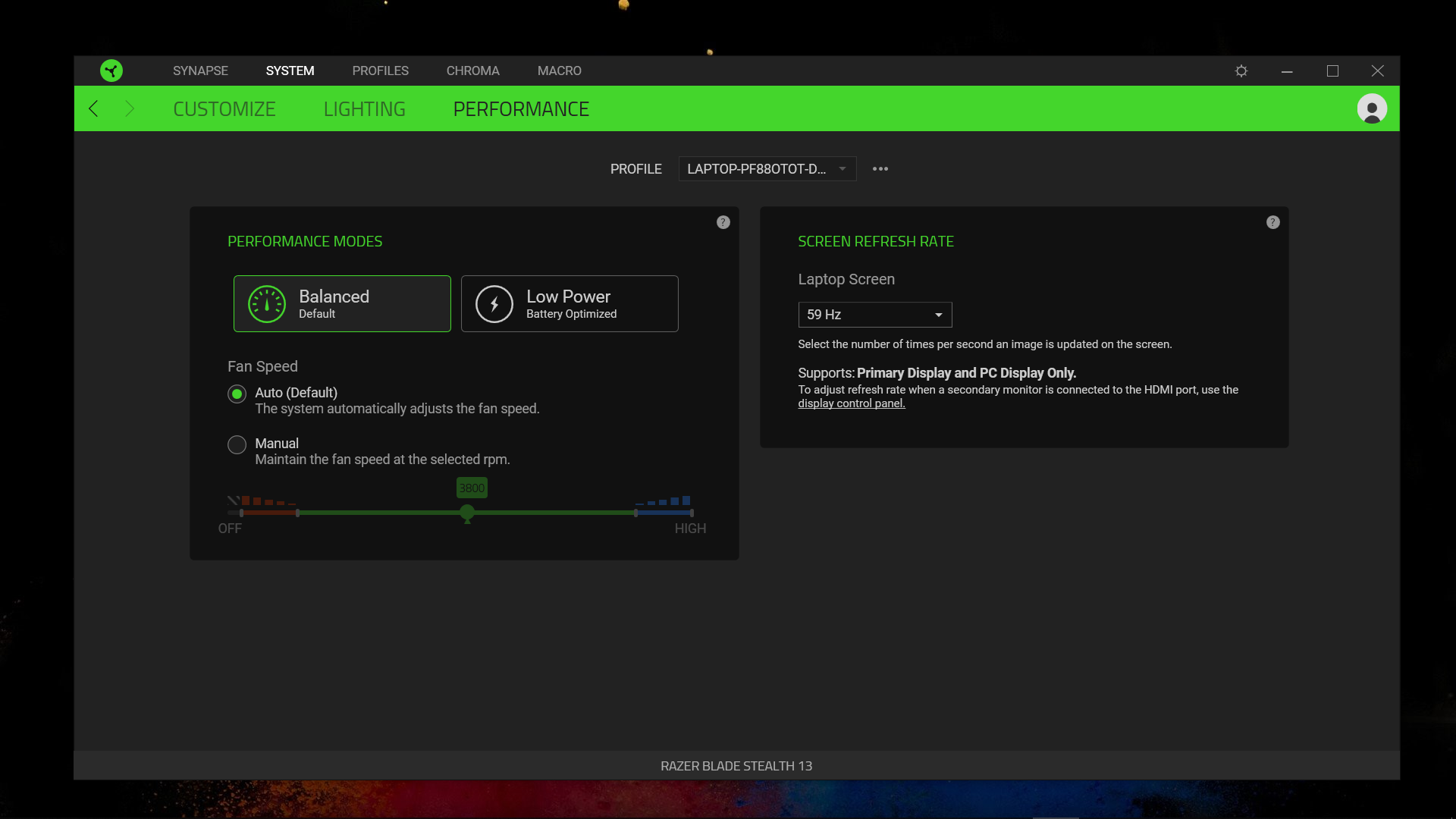Go forward with the right arrow

tap(130, 108)
